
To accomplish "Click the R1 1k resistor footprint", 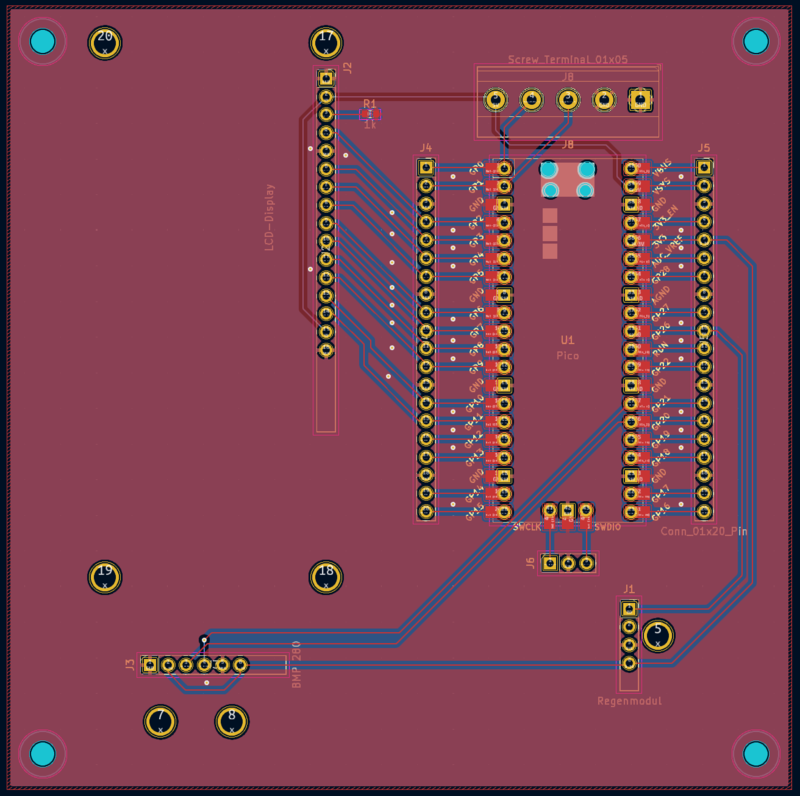I will click(x=370, y=114).
